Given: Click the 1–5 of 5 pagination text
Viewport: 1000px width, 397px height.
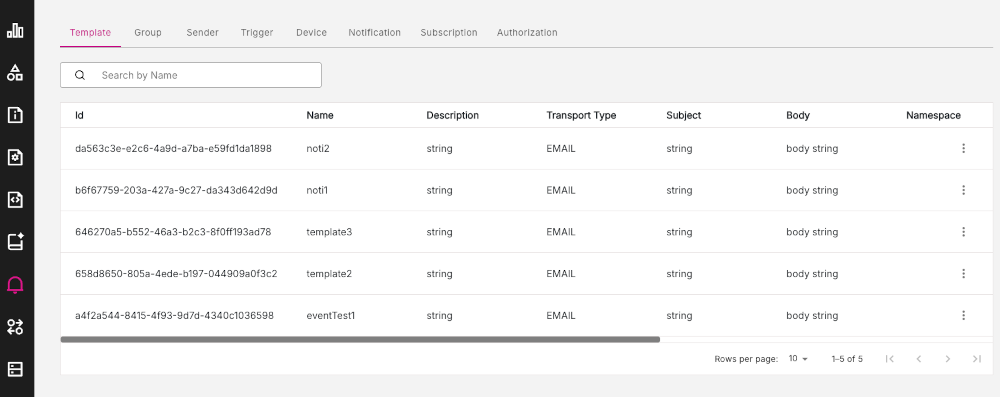Looking at the screenshot, I should click(847, 359).
